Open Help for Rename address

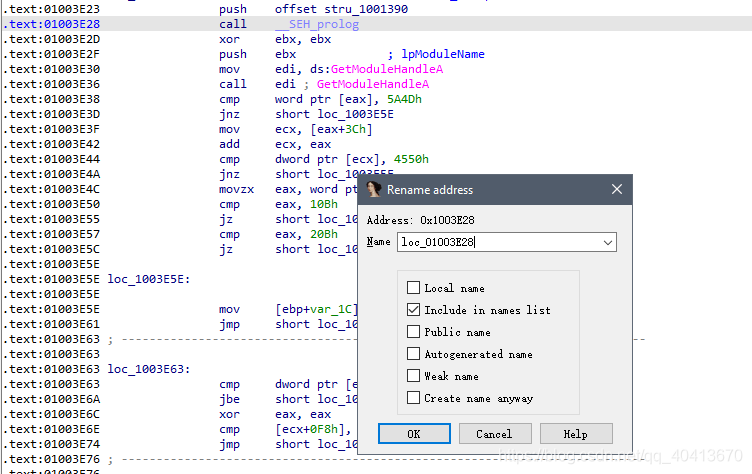pyautogui.click(x=576, y=434)
